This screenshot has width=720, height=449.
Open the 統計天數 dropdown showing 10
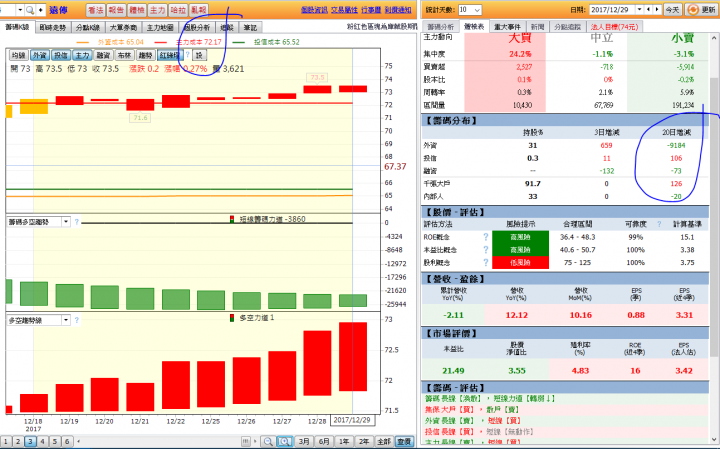tap(470, 10)
